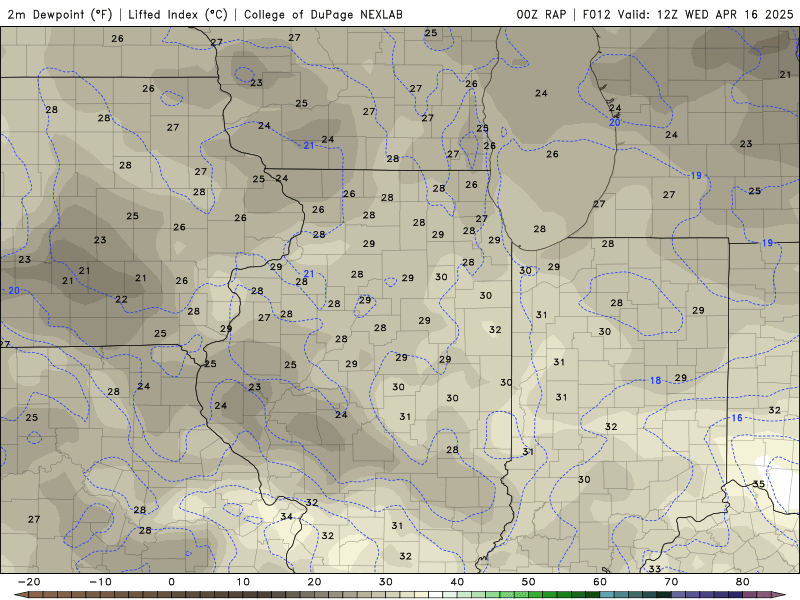This screenshot has height=600, width=800.
Task: Click the '70' colorbar tick label
Action: point(671,582)
